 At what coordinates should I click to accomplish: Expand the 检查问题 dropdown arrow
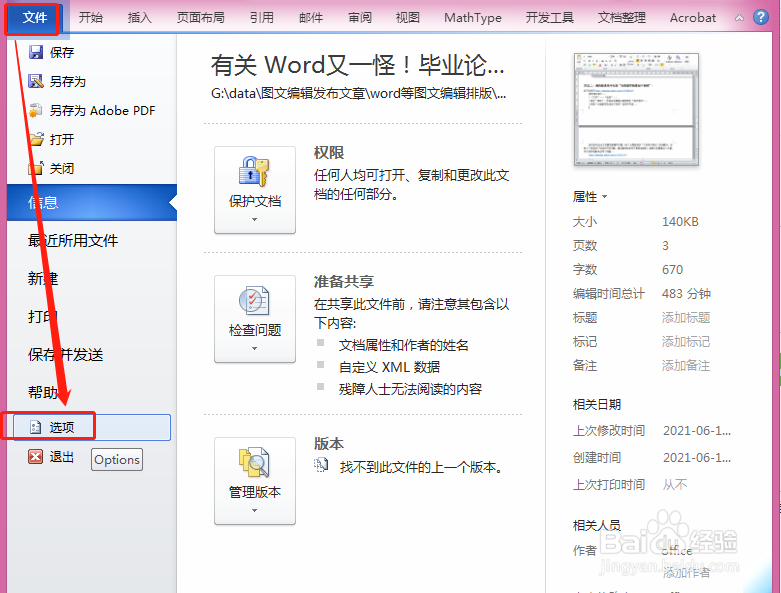(255, 349)
